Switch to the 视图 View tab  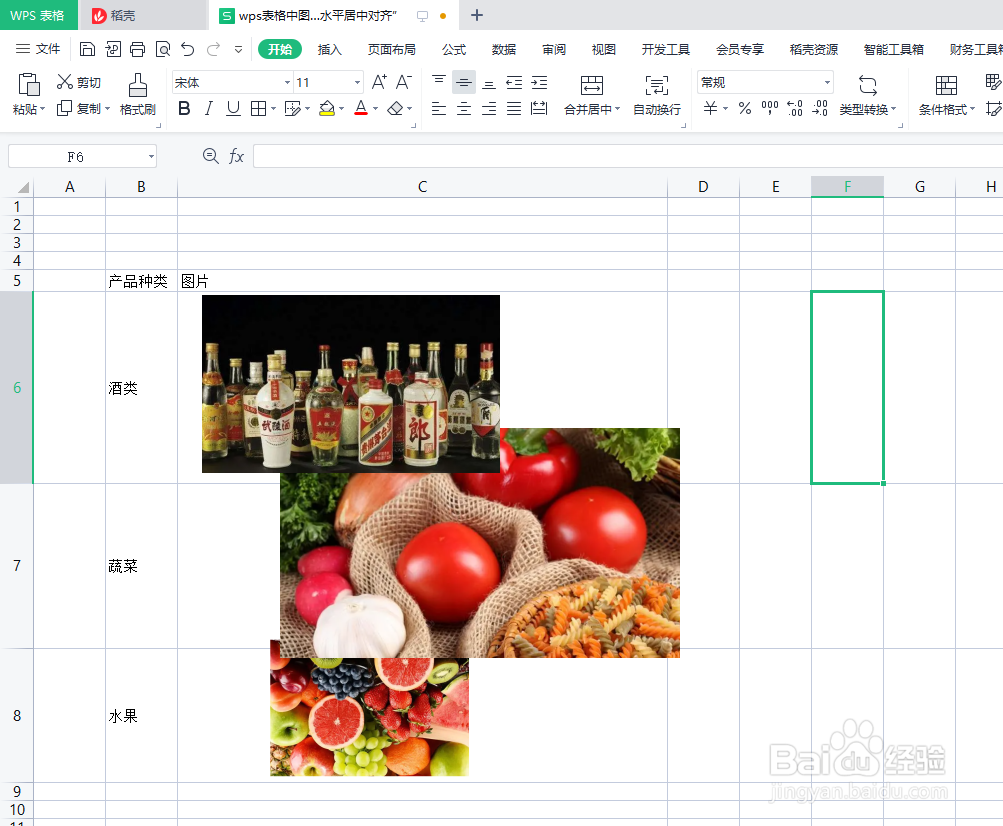(x=603, y=49)
